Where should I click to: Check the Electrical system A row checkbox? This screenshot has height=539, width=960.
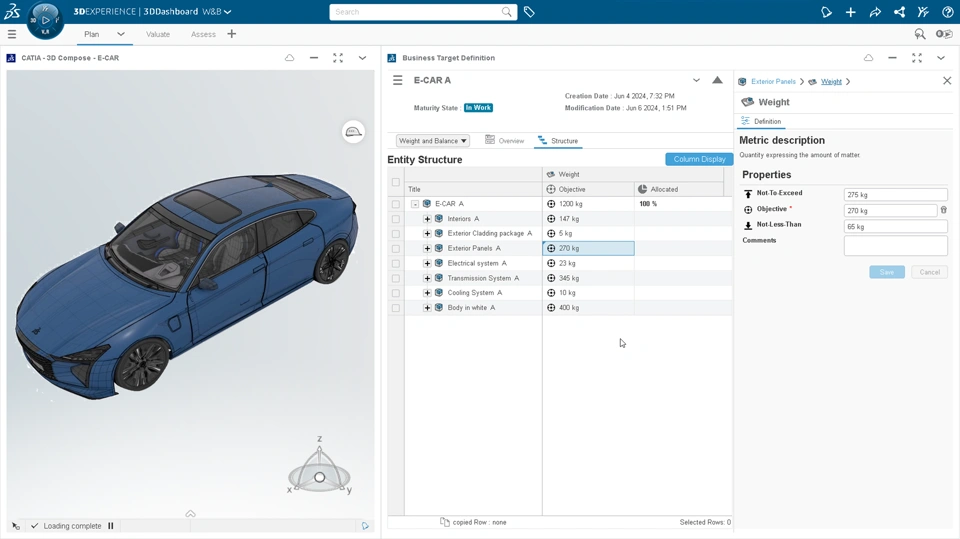click(396, 263)
